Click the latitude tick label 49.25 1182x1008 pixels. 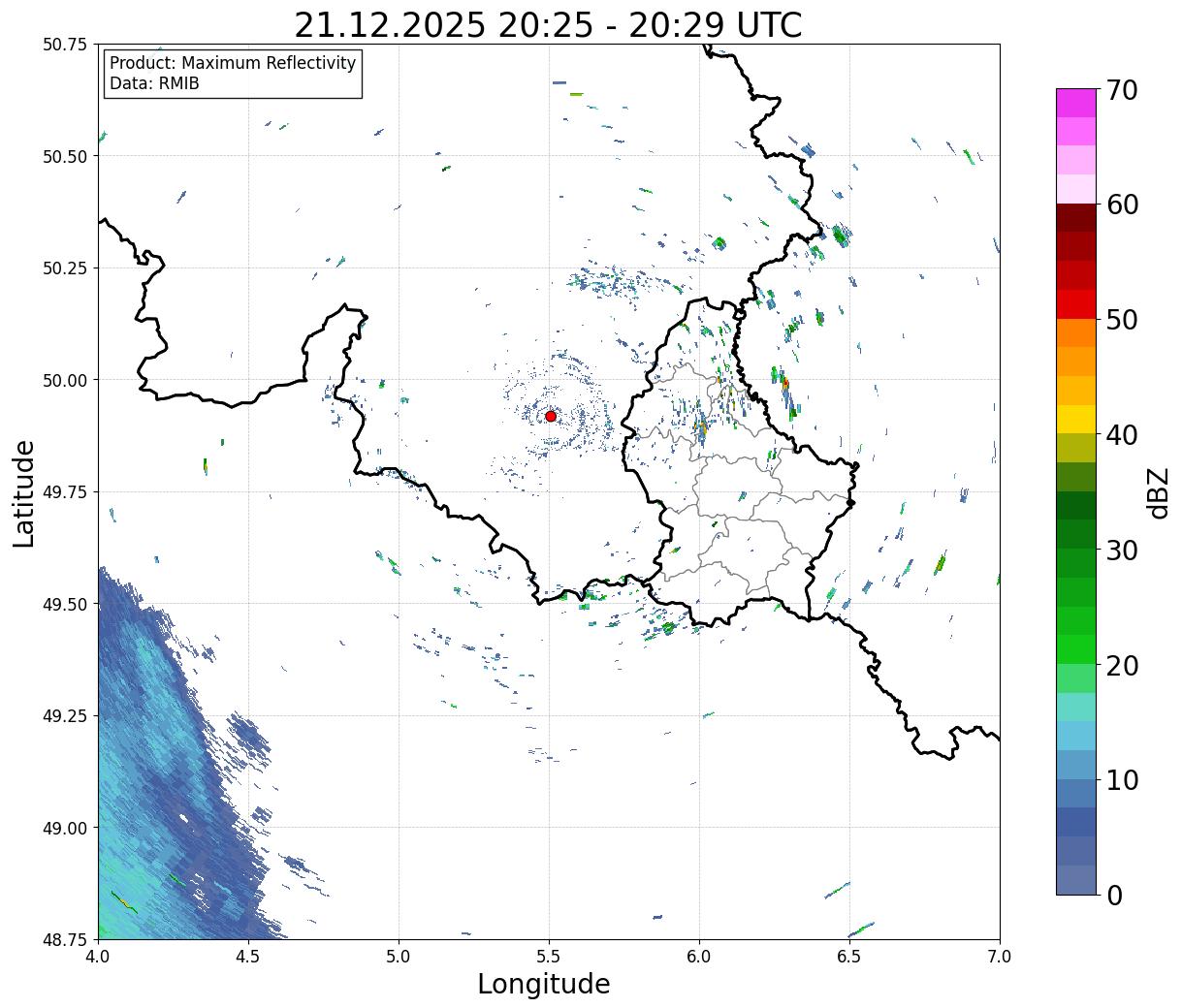click(x=66, y=716)
